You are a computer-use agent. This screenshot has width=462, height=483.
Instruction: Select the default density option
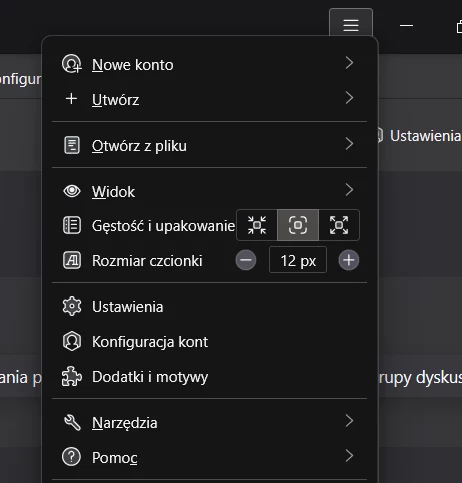tap(298, 225)
